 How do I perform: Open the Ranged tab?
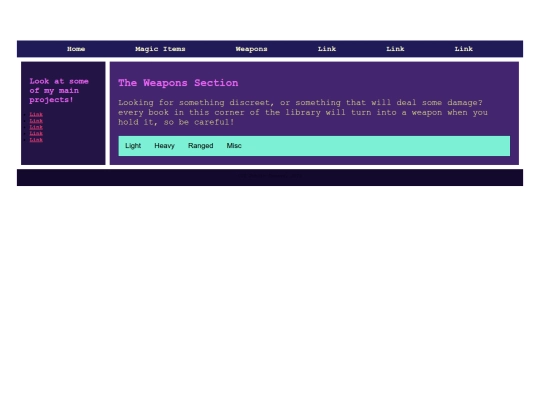click(200, 146)
